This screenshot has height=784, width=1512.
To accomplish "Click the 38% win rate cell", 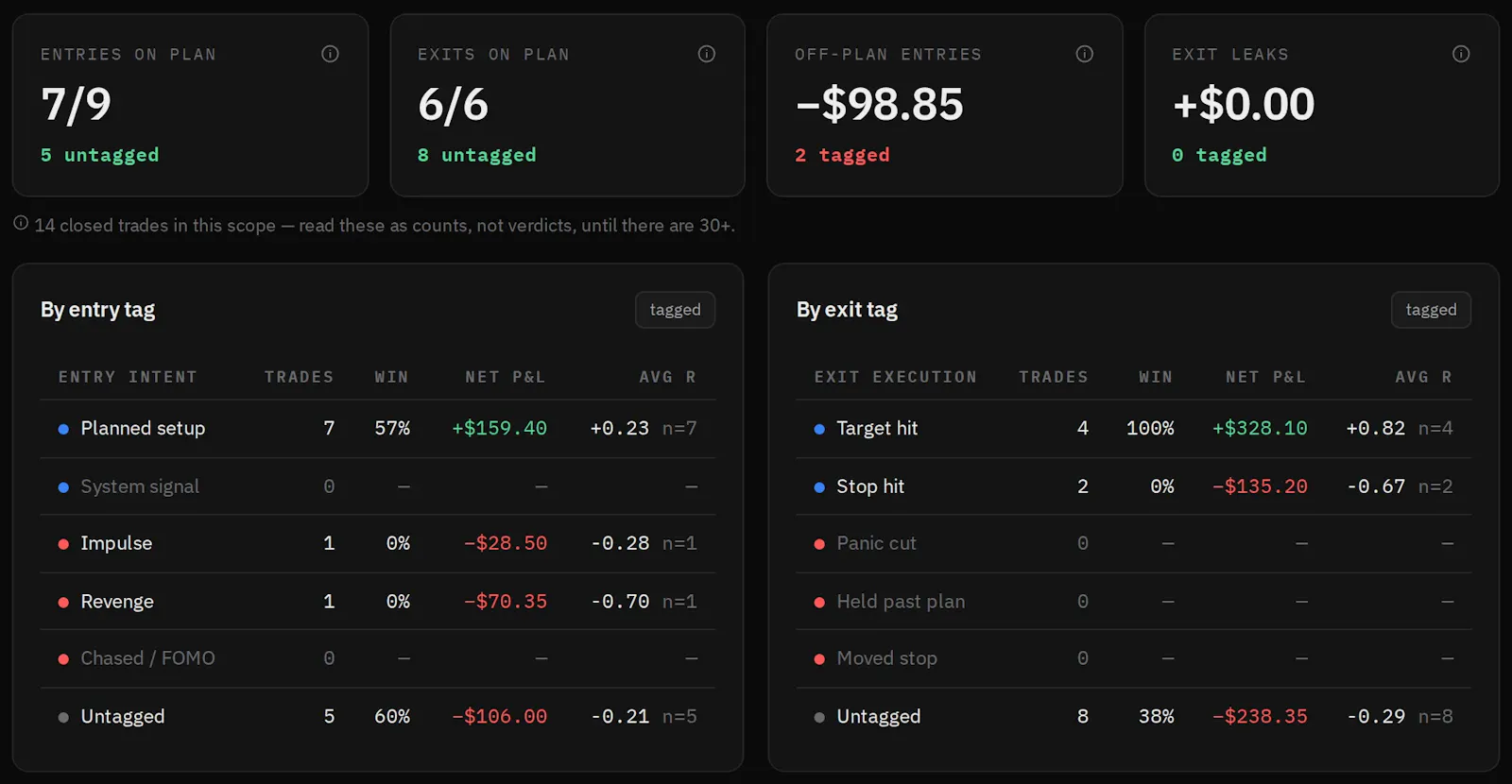I will tap(1156, 717).
